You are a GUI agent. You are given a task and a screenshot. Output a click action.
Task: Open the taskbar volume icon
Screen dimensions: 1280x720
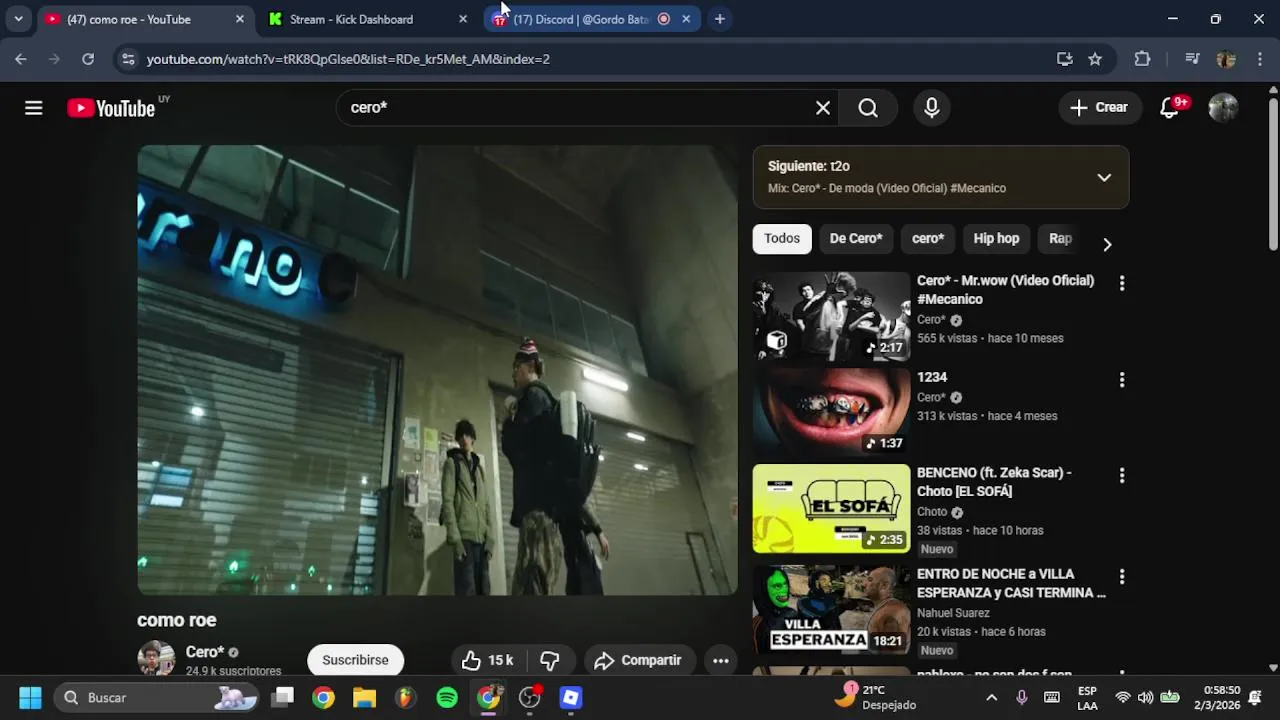pos(1145,697)
